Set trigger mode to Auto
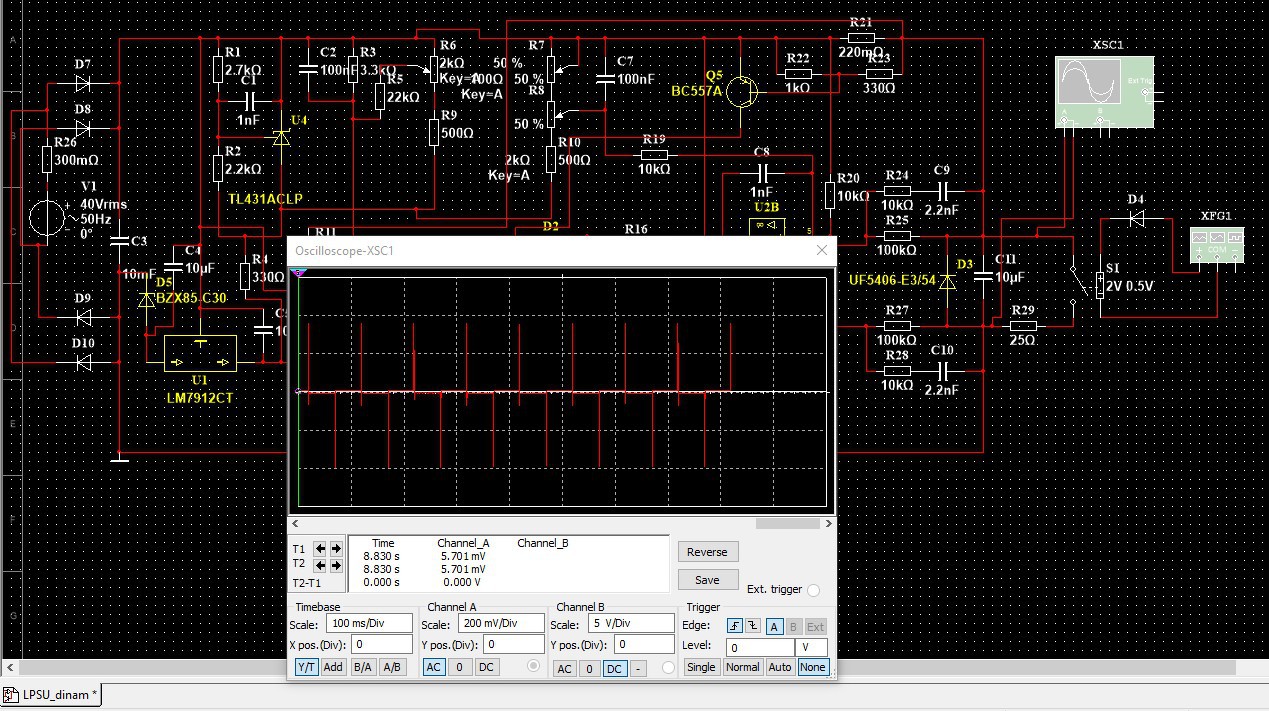Viewport: 1269px width, 711px height. point(780,667)
